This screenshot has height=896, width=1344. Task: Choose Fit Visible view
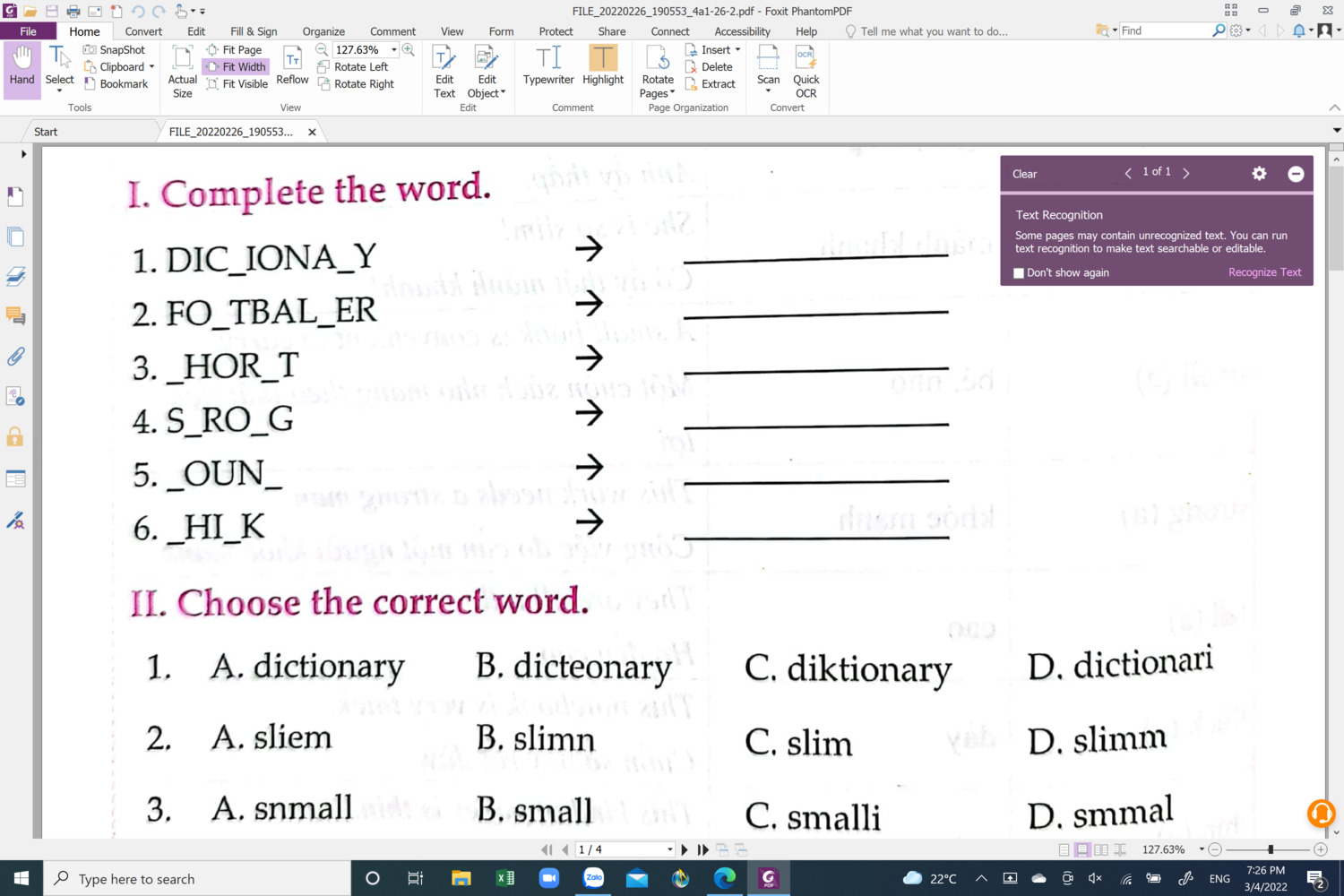[237, 84]
